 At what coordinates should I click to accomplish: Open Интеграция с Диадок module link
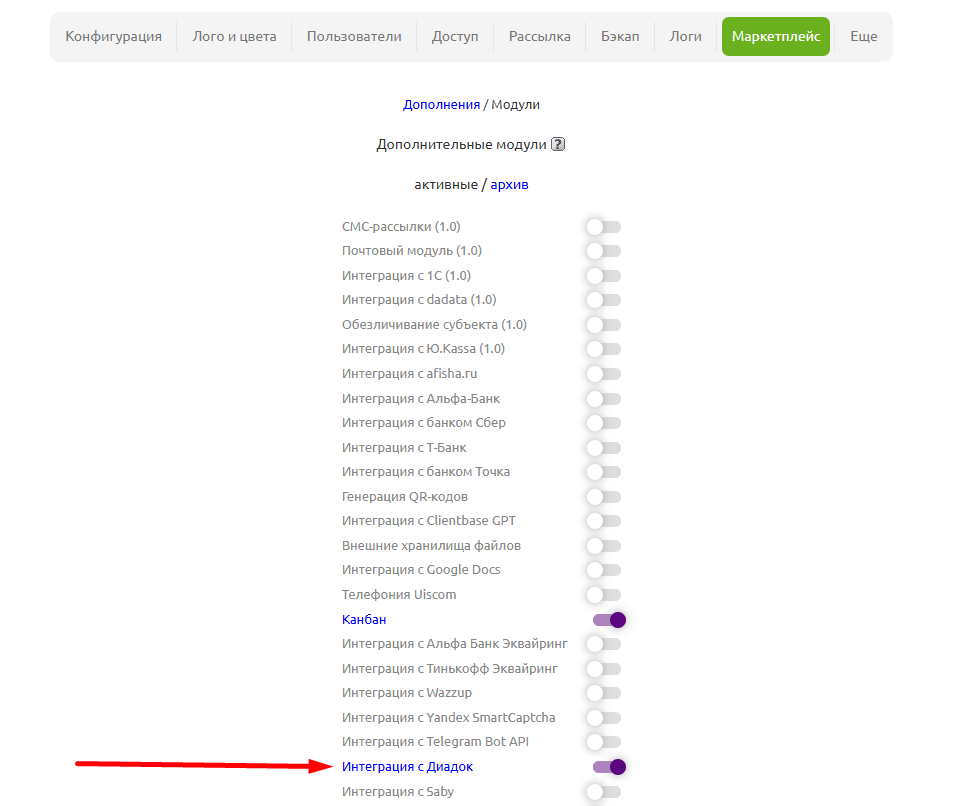(407, 767)
